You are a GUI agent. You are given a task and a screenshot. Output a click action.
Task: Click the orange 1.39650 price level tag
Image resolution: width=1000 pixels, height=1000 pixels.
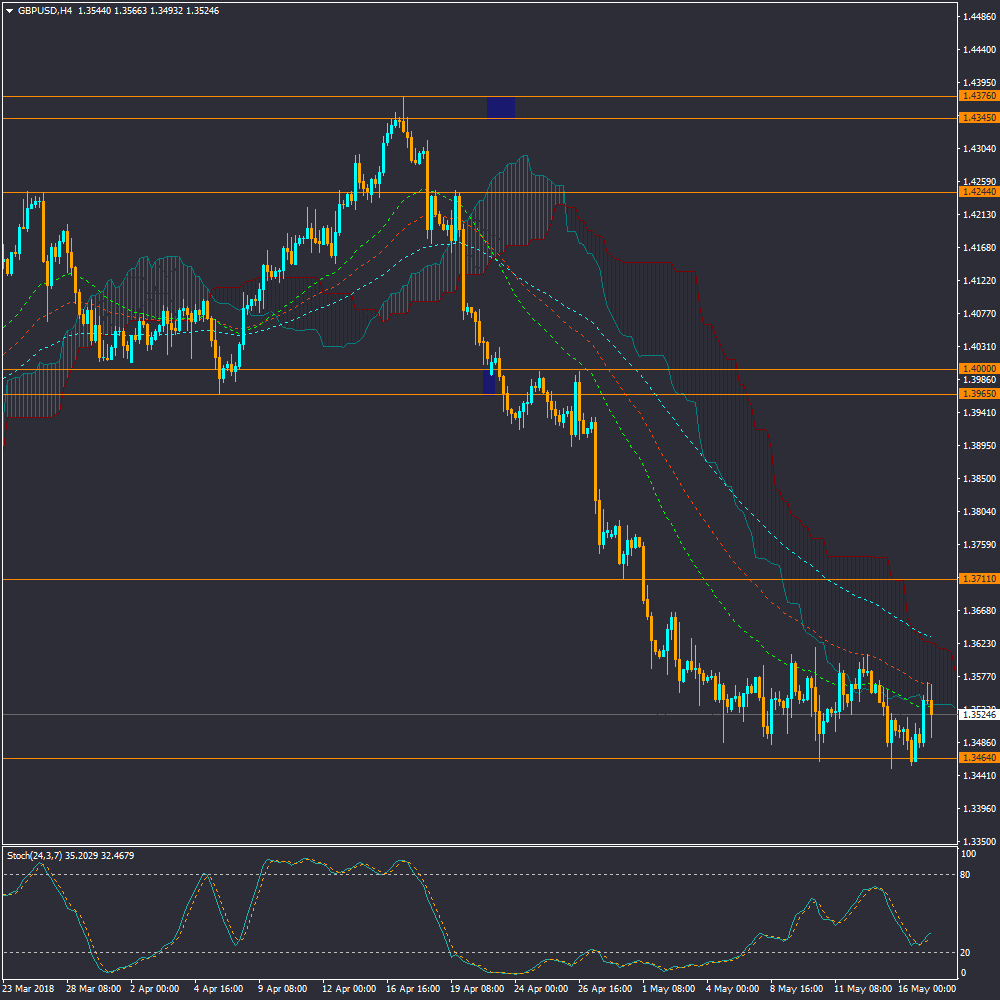click(976, 394)
